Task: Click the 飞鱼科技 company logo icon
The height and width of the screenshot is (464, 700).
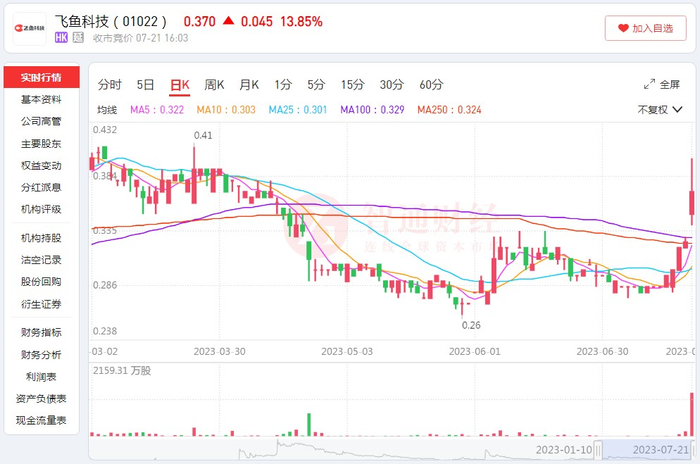Action: [29, 29]
